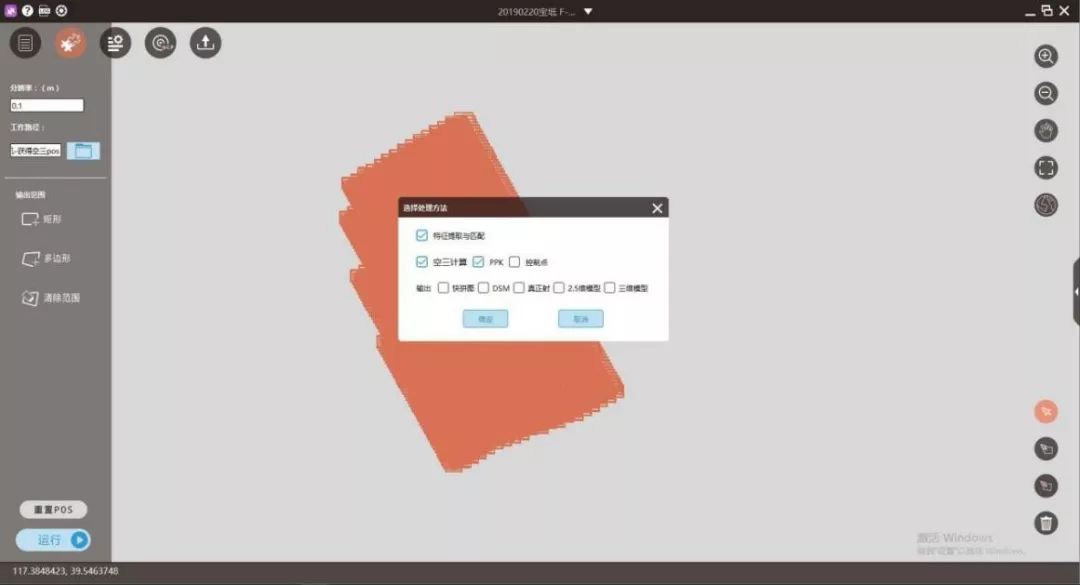
Task: Click the zoom out magnifier icon
Action: (1046, 94)
